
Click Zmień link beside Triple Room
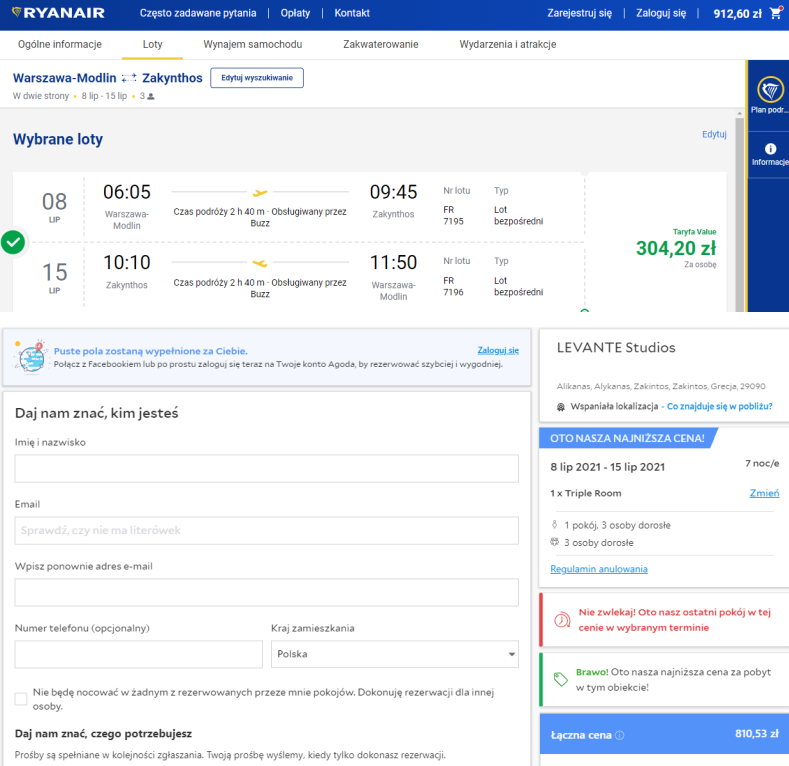(x=764, y=493)
